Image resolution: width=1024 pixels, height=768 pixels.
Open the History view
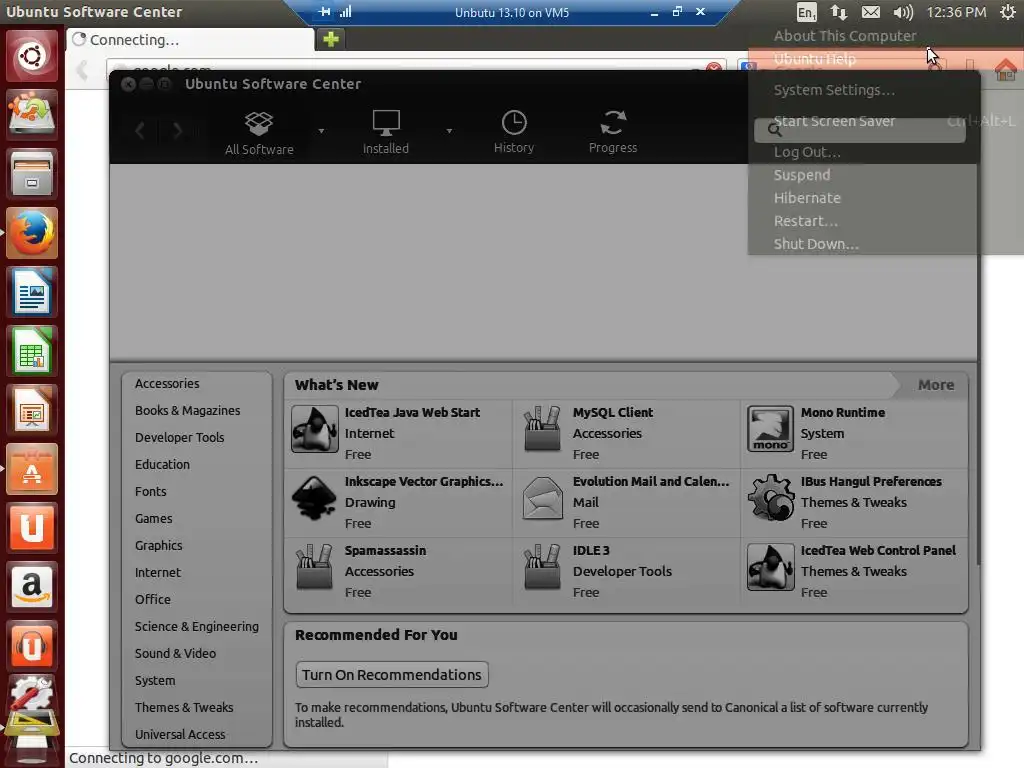point(514,133)
